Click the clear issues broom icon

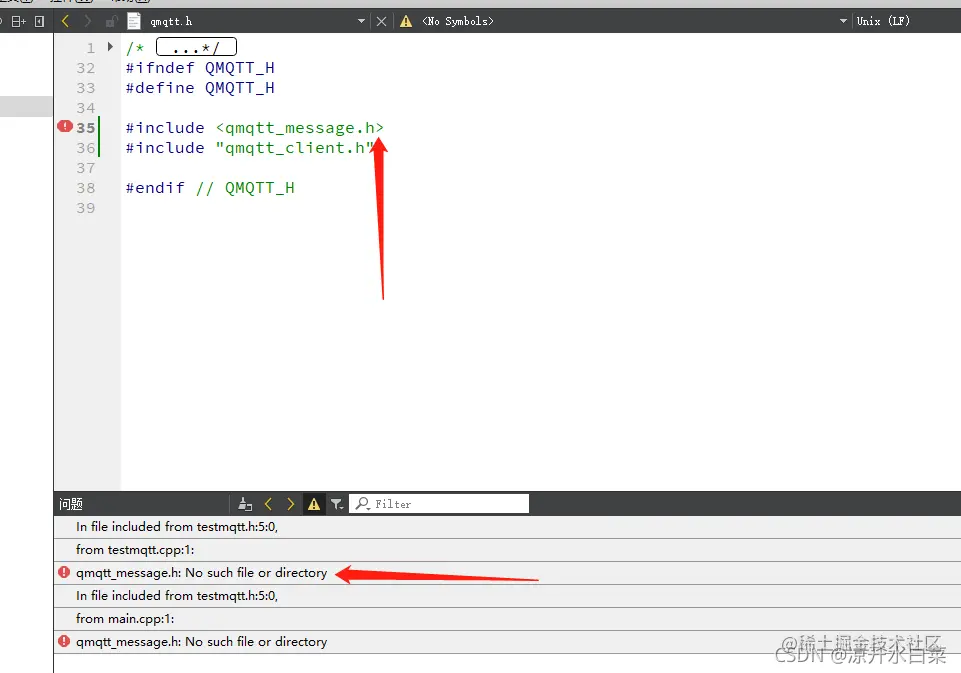[x=245, y=504]
